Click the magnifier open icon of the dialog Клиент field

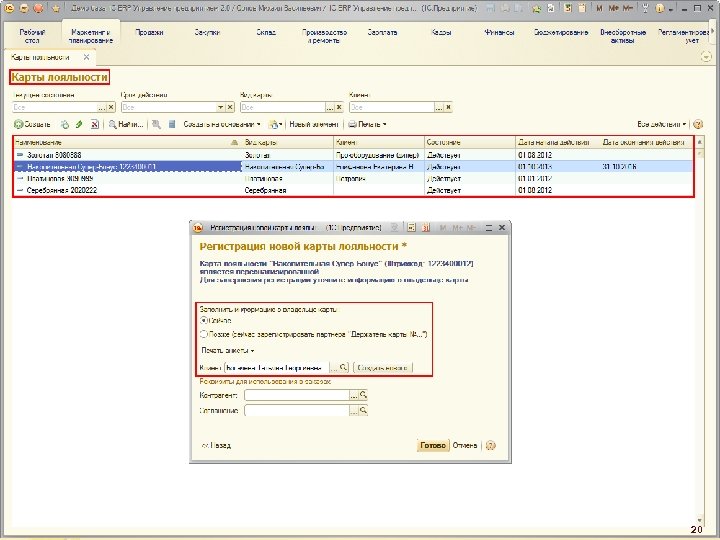(343, 368)
